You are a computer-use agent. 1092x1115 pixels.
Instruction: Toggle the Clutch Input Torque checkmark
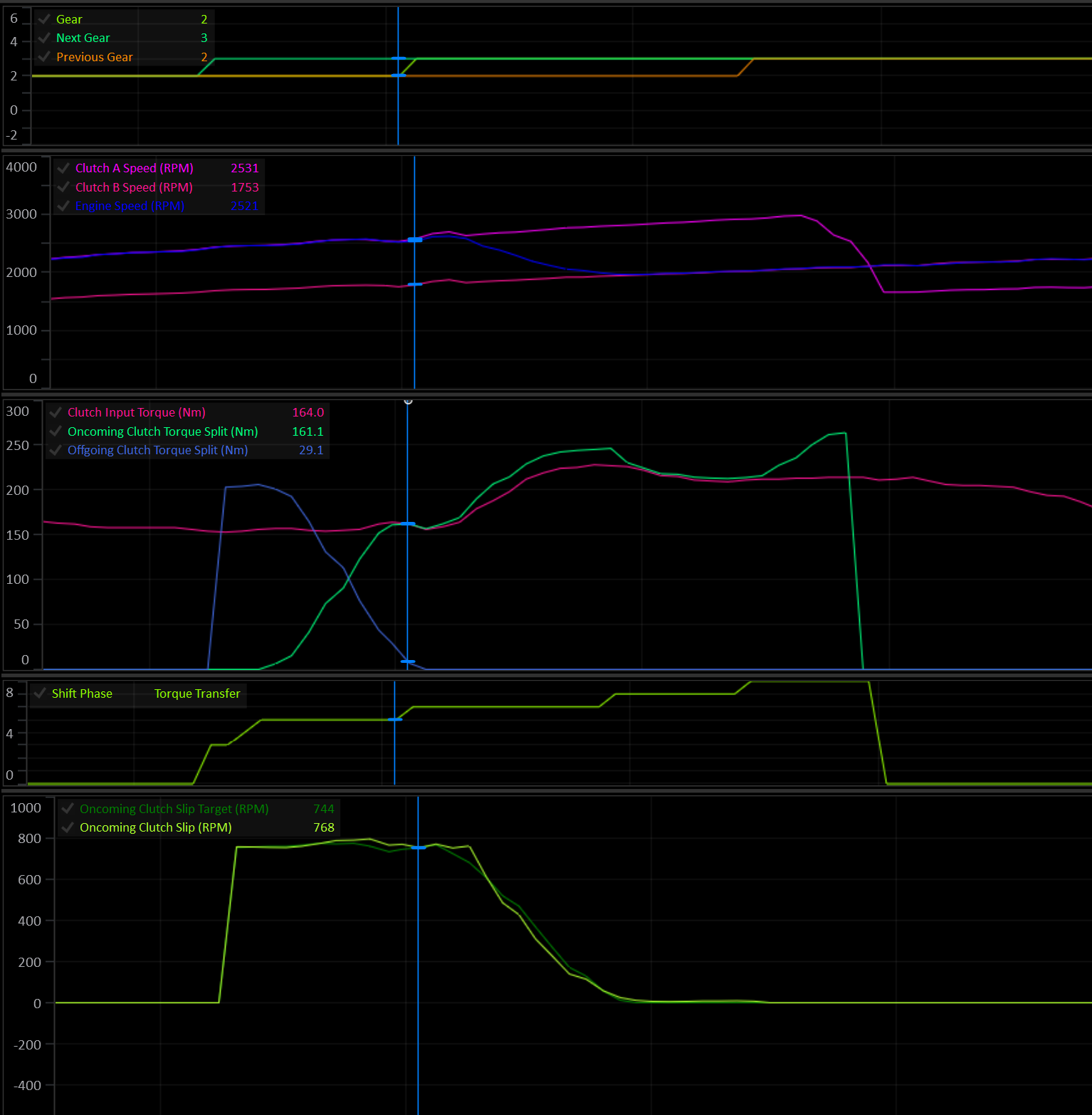coord(56,412)
